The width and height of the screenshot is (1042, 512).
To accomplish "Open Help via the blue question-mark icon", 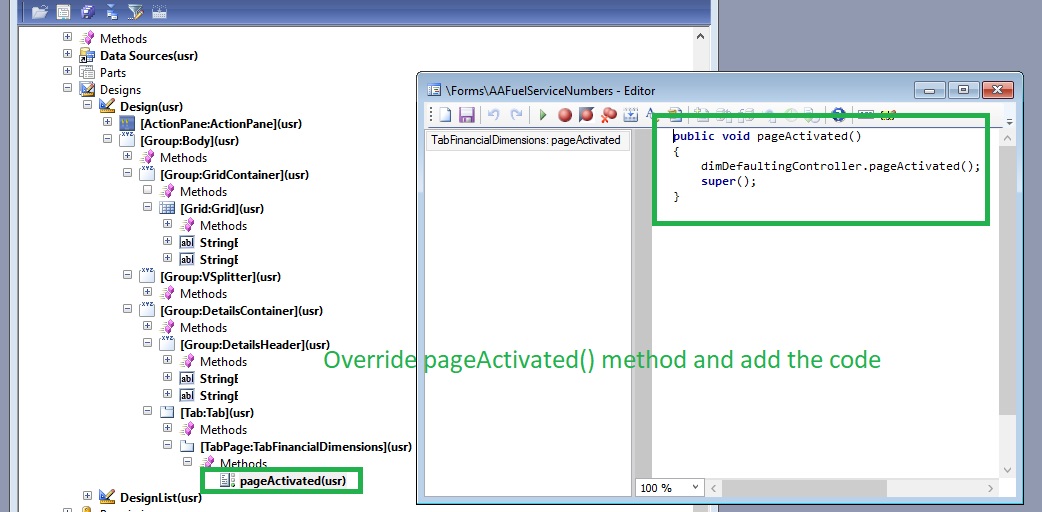I will (839, 114).
